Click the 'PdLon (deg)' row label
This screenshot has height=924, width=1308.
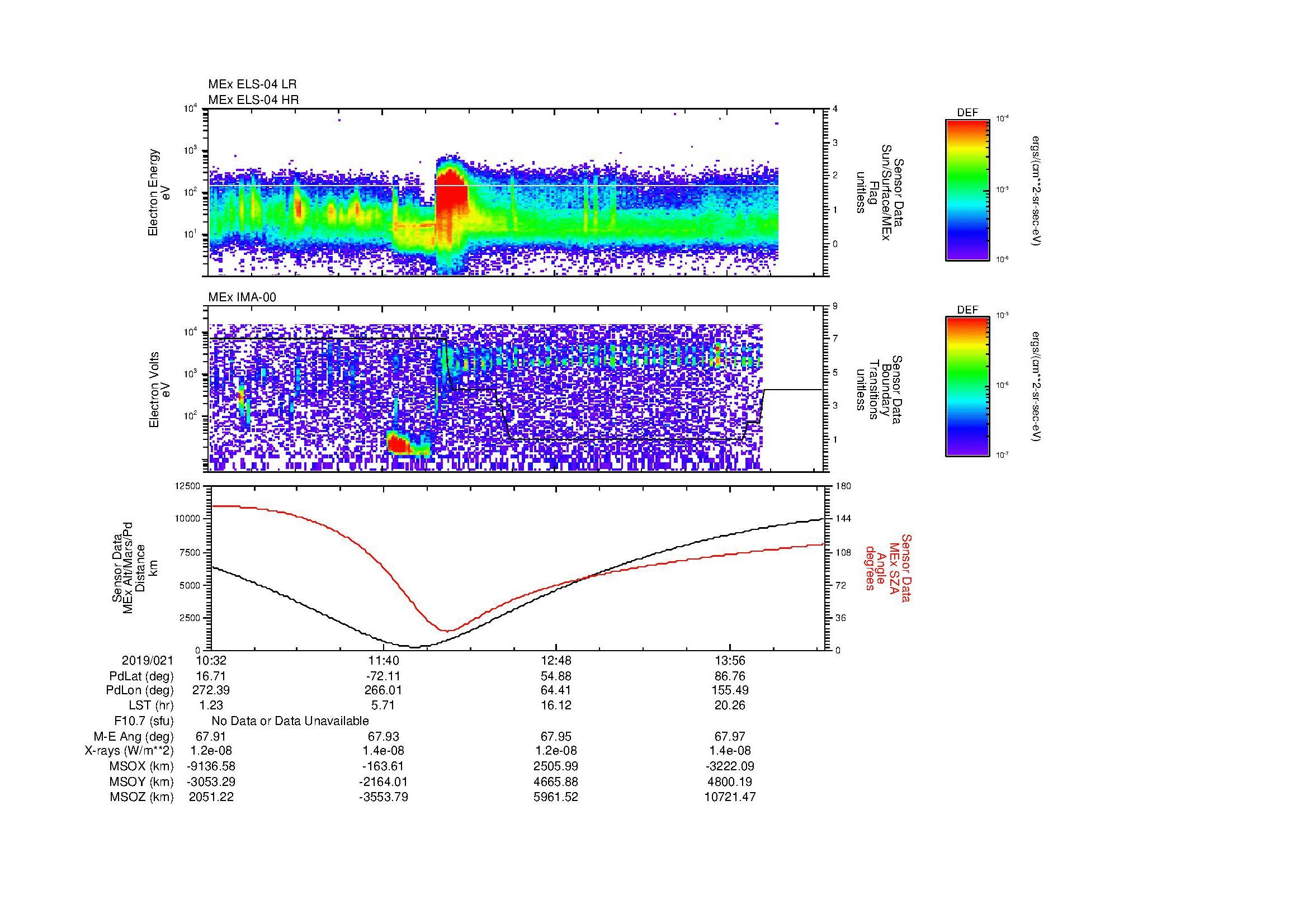pyautogui.click(x=140, y=690)
